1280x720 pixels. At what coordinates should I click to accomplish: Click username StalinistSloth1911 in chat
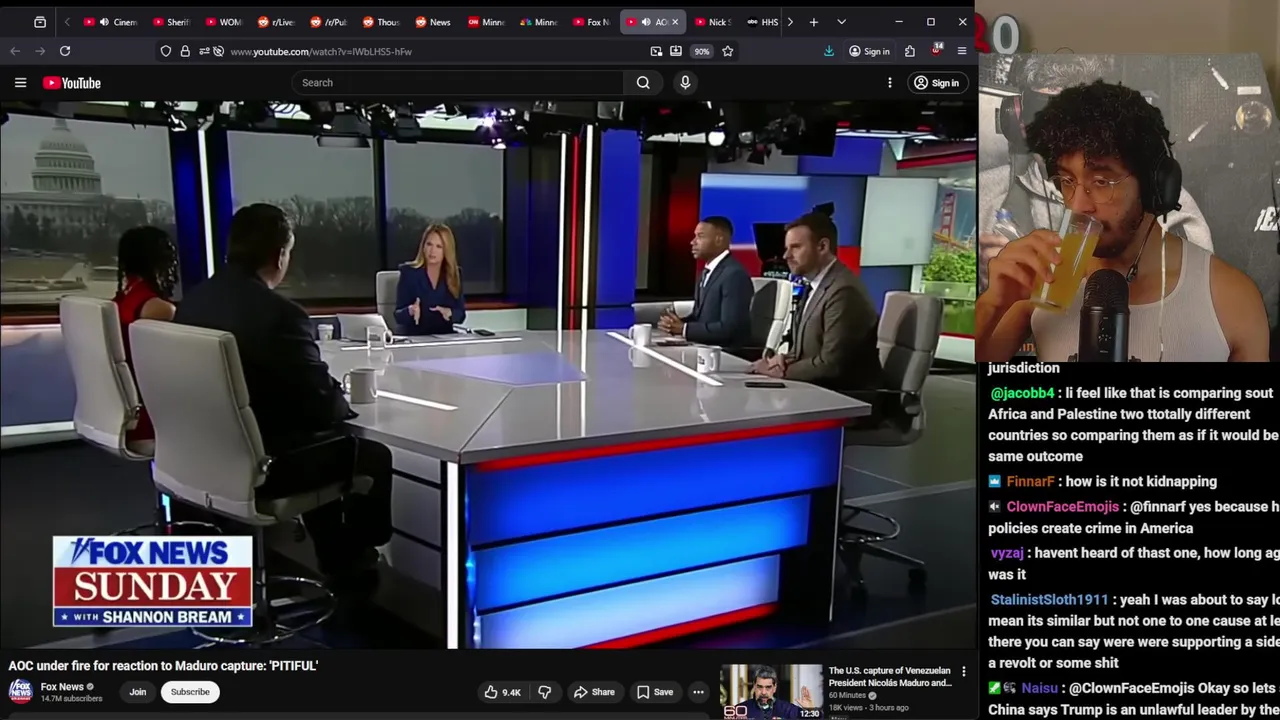tap(1049, 600)
